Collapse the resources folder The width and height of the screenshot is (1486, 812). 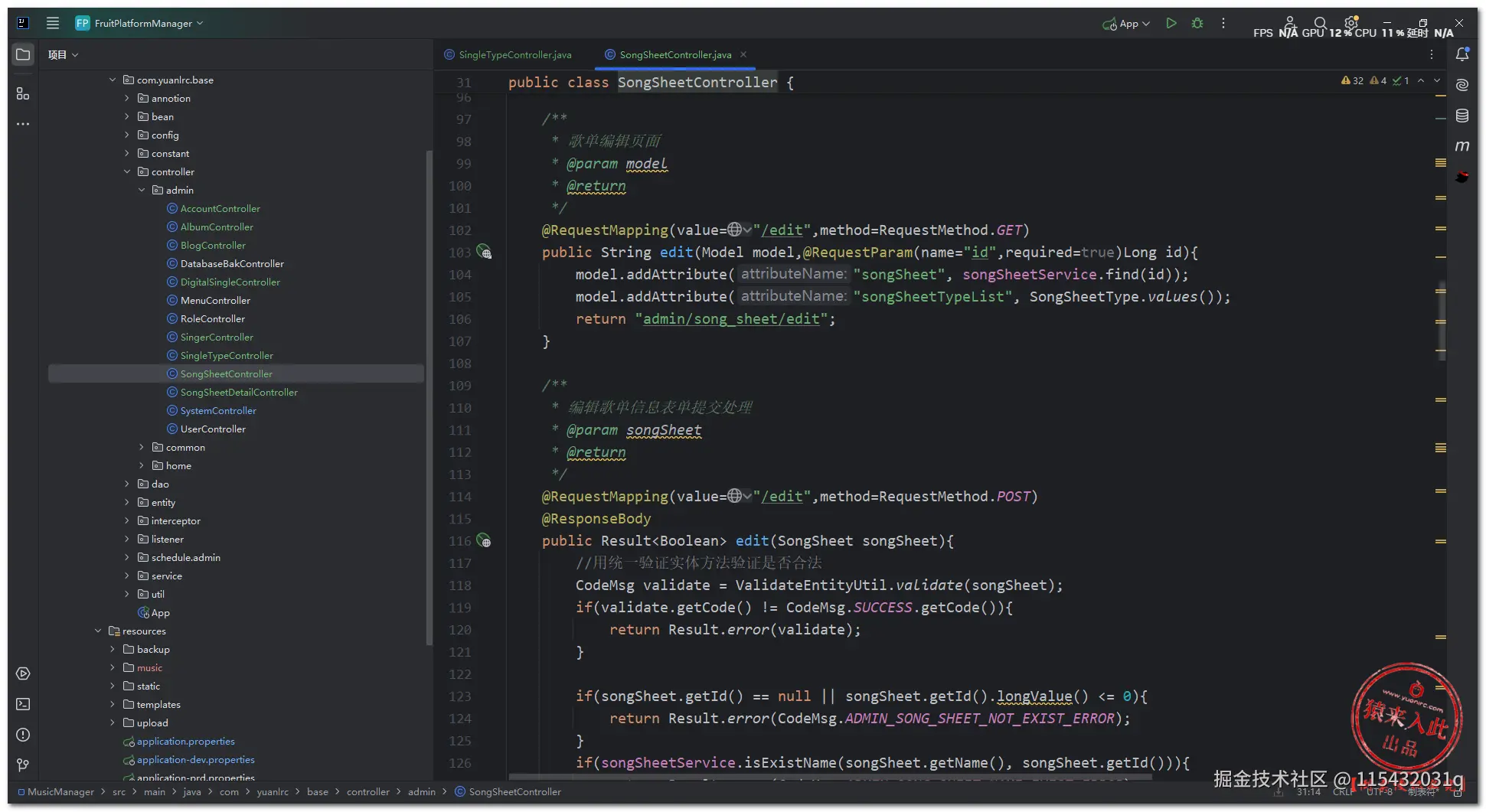98,631
